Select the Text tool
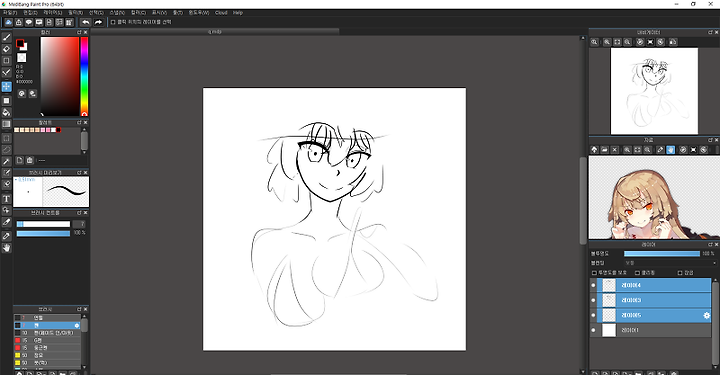This screenshot has height=375, width=720. click(x=6, y=199)
